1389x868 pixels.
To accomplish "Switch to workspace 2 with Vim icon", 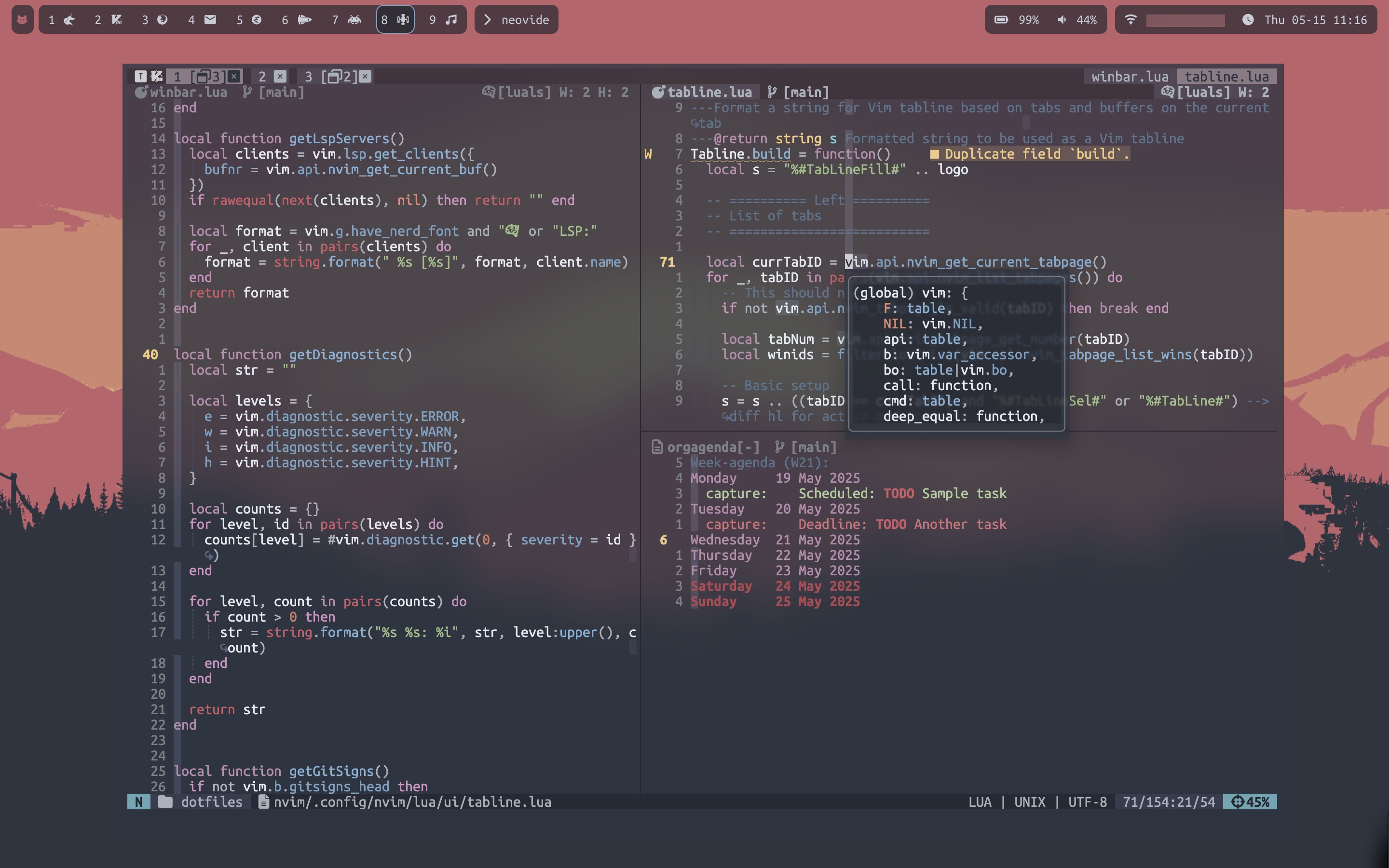I will coord(109,19).
